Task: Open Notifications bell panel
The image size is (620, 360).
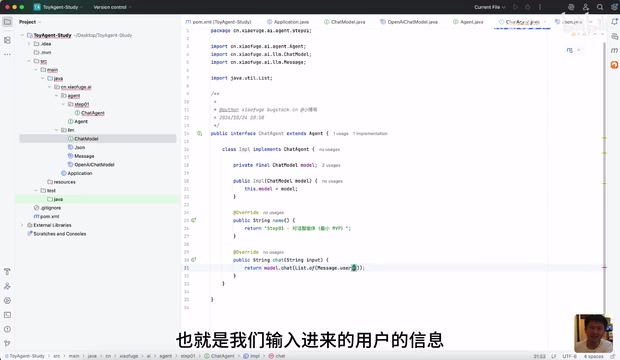Action: (x=614, y=22)
